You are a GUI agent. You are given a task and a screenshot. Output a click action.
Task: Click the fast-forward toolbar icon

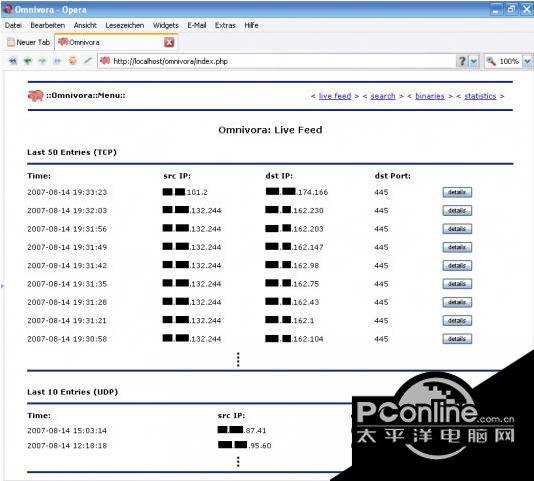point(57,61)
